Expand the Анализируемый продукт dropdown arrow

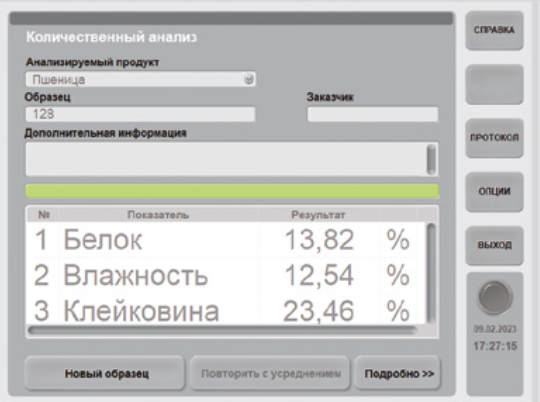[x=249, y=80]
